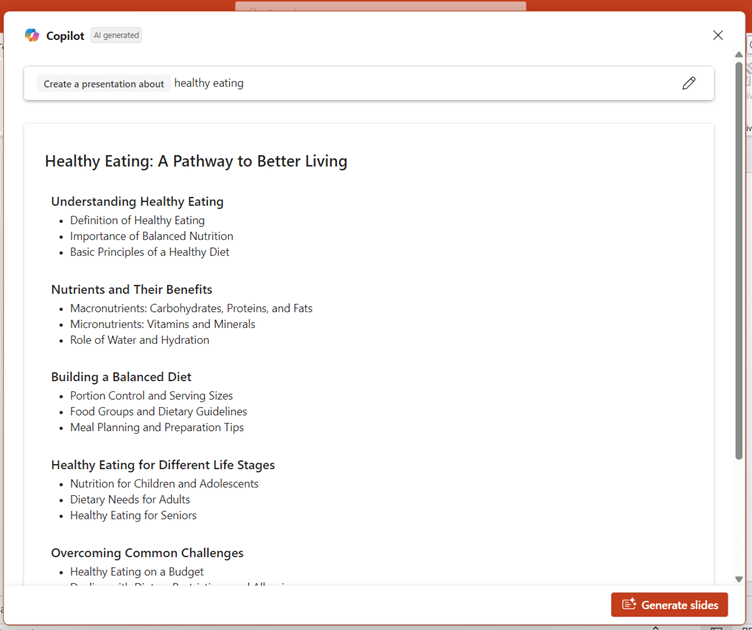Click the AI generated badge
This screenshot has height=630, width=752.
click(116, 35)
